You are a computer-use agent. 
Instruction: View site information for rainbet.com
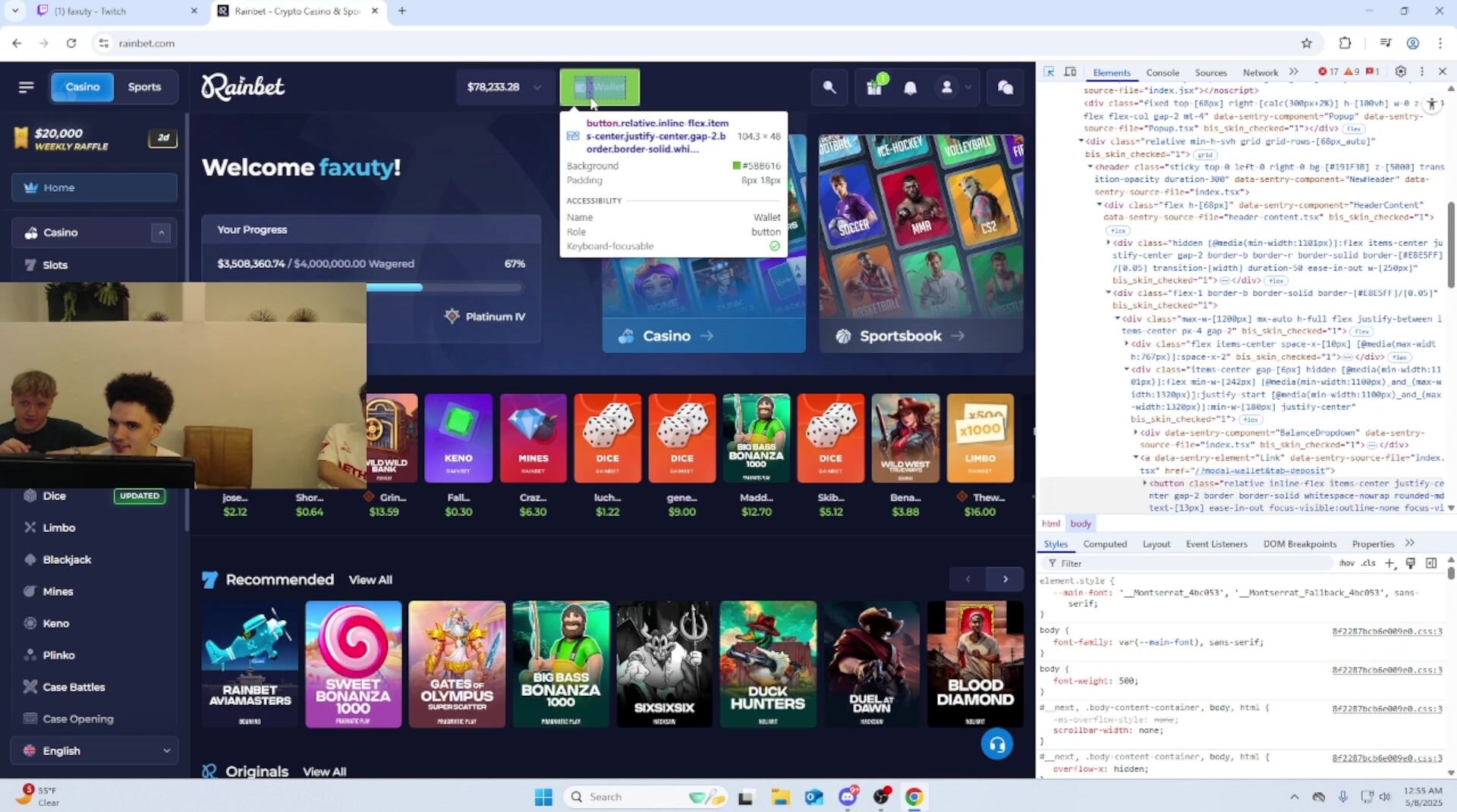(104, 43)
